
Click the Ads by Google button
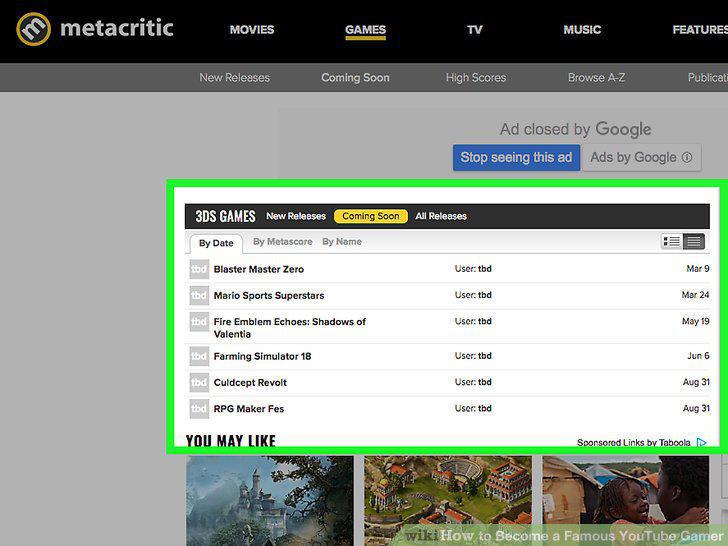coord(641,157)
